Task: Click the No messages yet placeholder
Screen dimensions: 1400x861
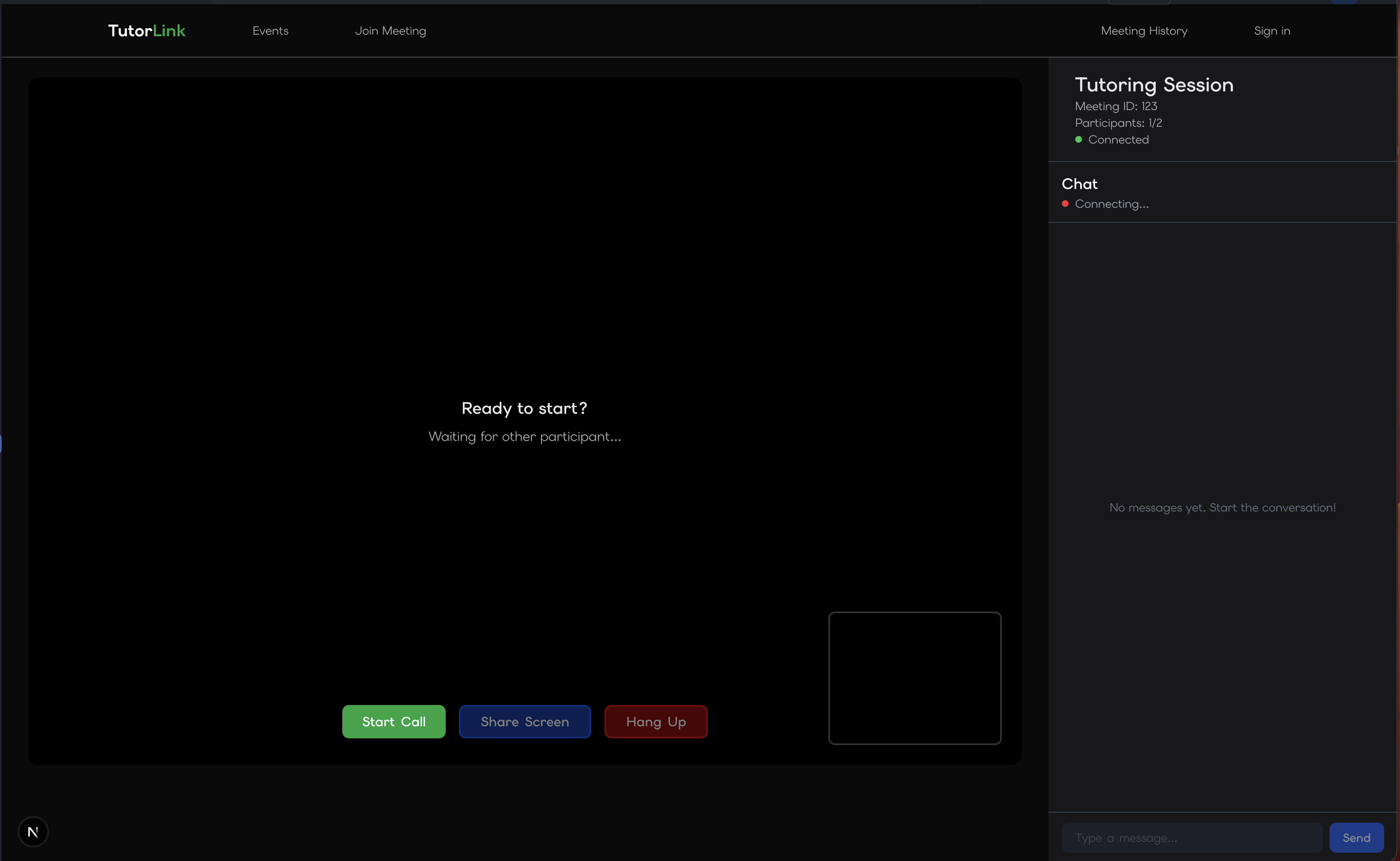Action: point(1222,507)
